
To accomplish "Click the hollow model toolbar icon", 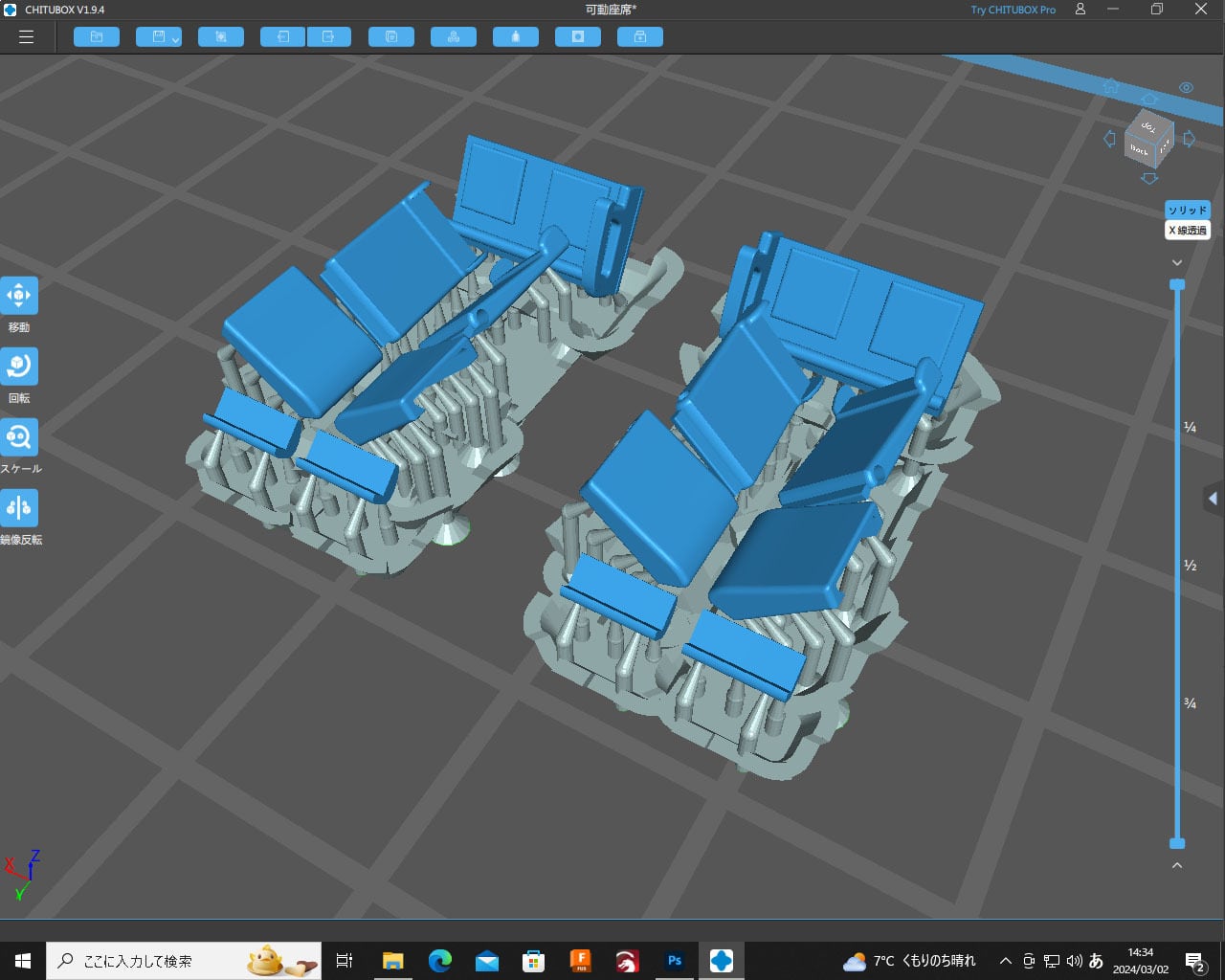I will (x=578, y=37).
